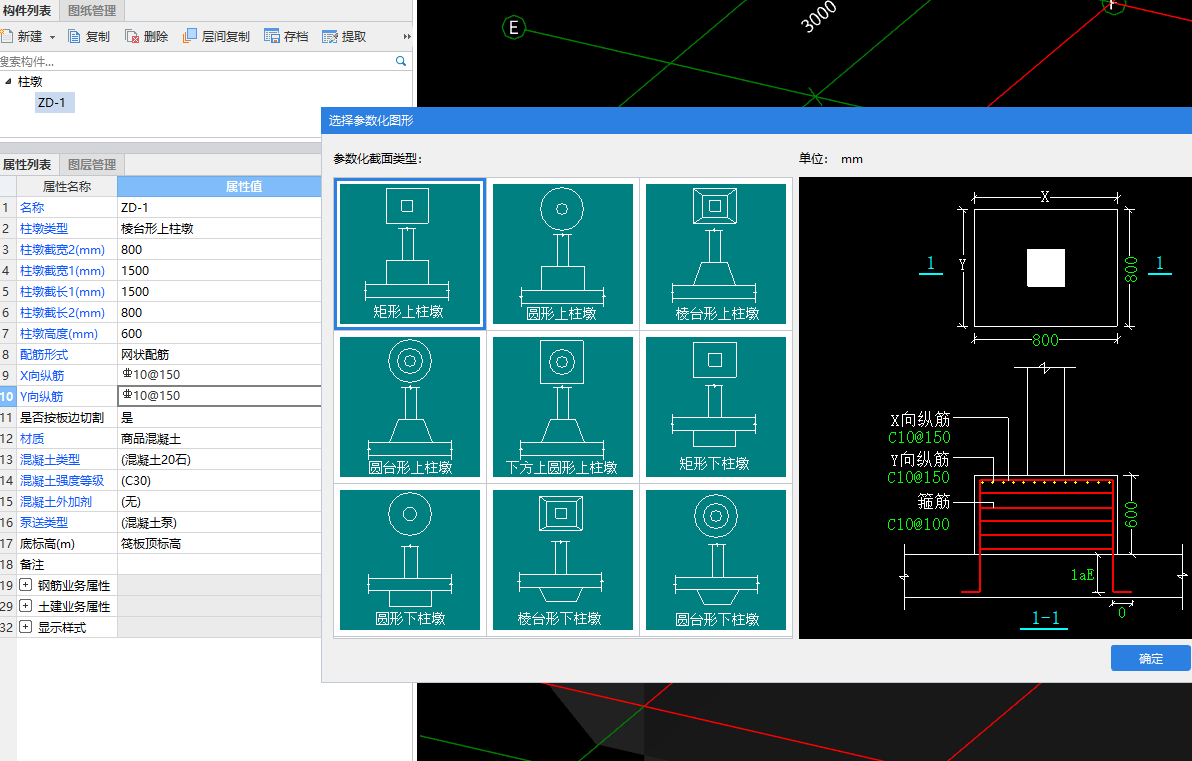Collapse the 柱墩 tree node

click(8, 81)
